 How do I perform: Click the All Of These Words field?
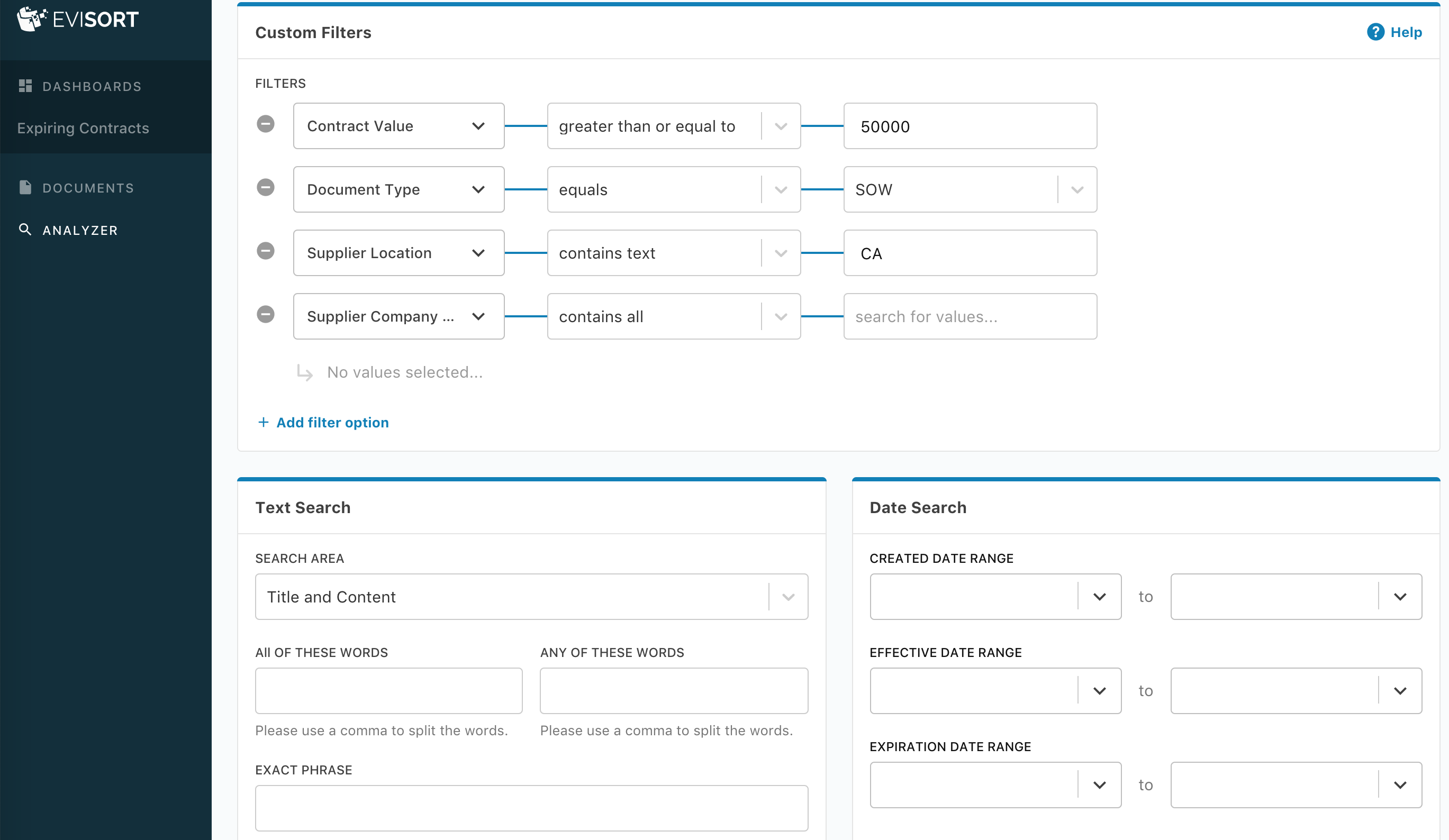click(388, 691)
